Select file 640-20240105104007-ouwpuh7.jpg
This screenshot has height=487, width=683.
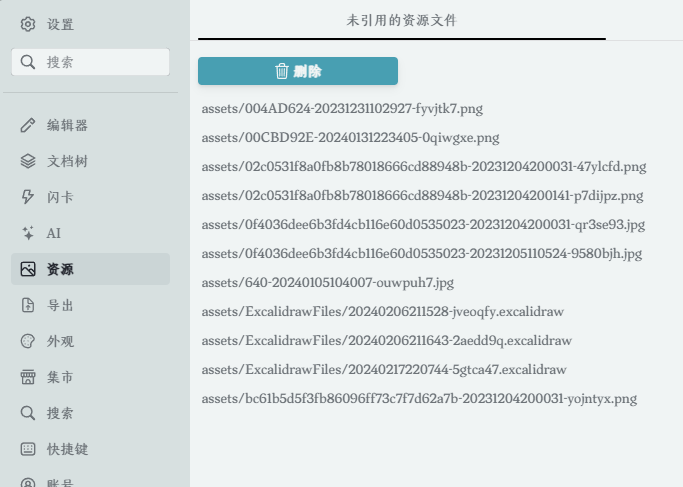(328, 283)
